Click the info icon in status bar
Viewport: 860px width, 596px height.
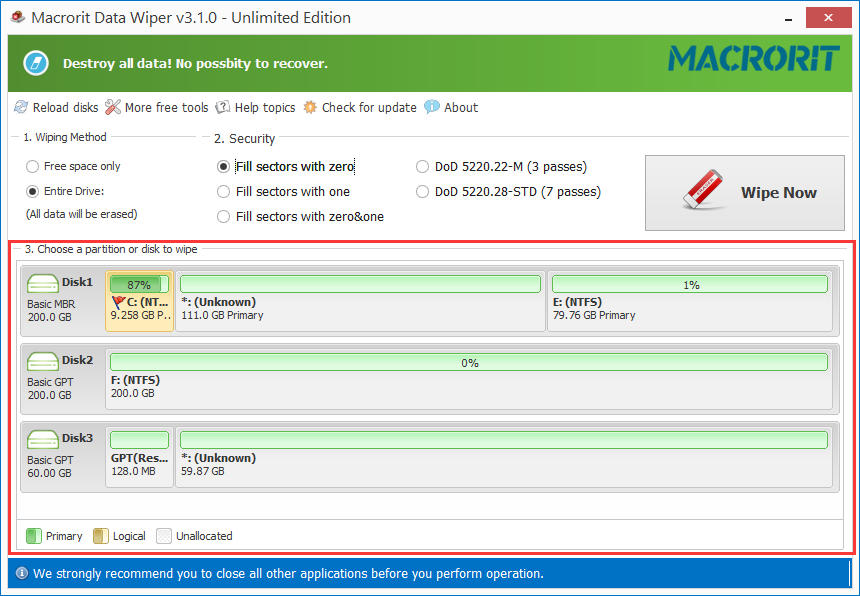pos(21,574)
